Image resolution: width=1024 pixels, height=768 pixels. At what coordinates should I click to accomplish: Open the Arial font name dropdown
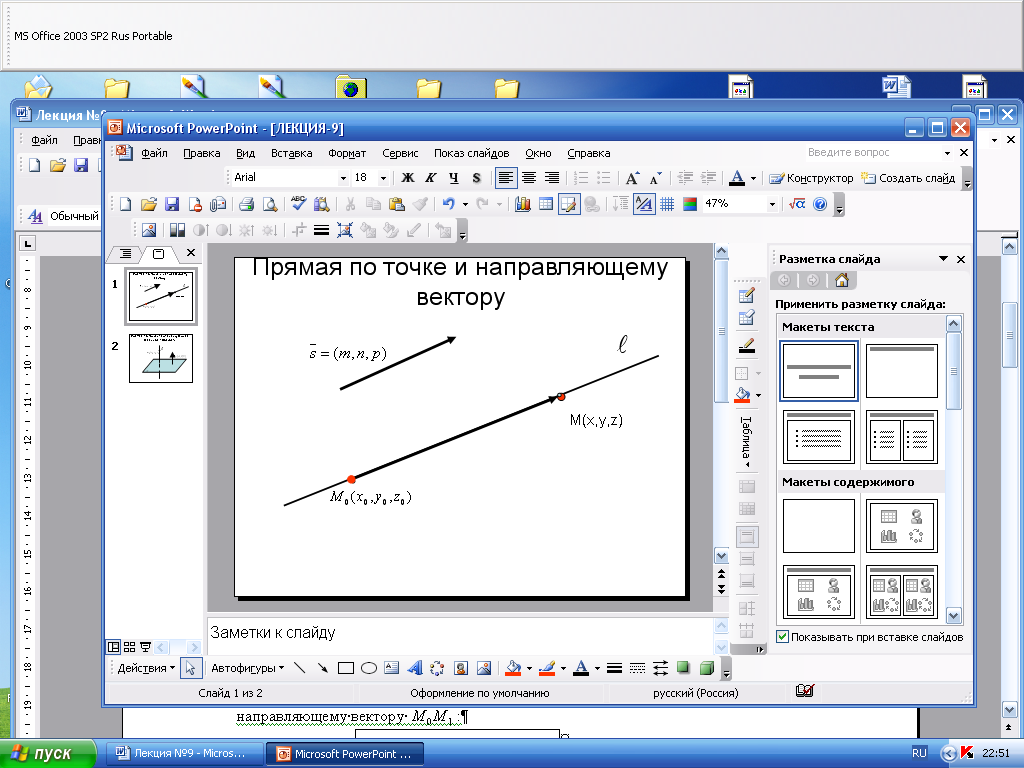pos(343,178)
